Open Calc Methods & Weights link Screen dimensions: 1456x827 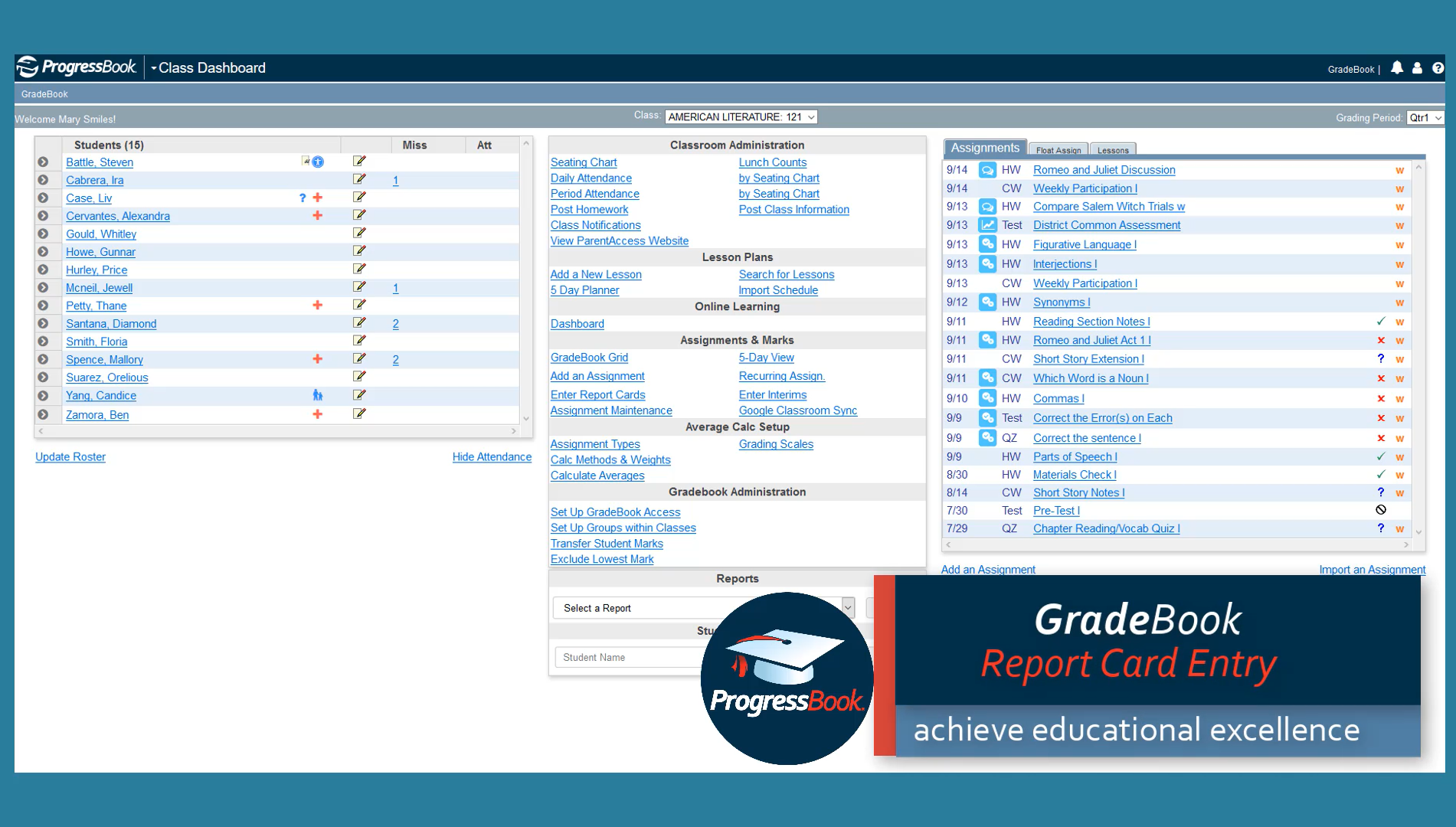tap(610, 460)
